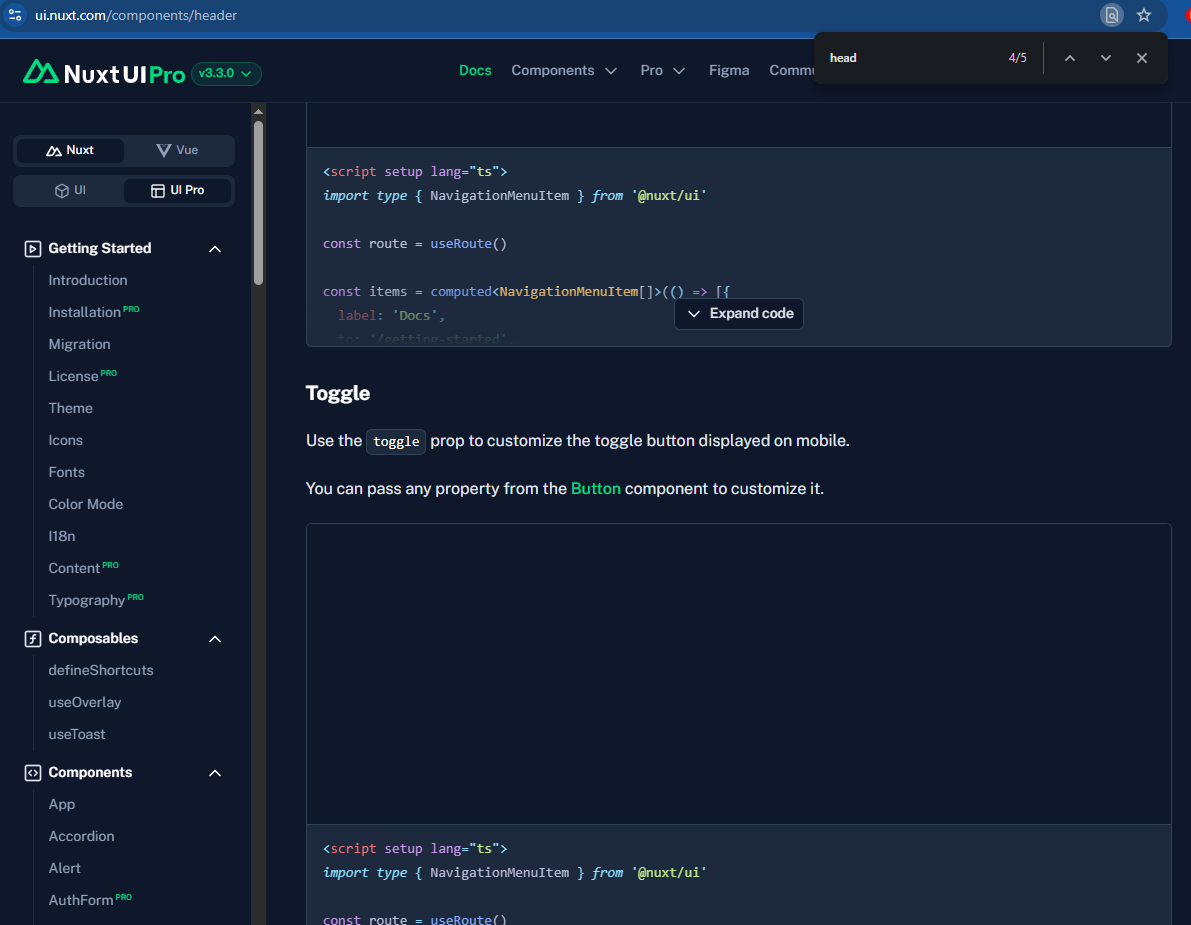Open the defineShortcuts page
The width and height of the screenshot is (1191, 925).
pyautogui.click(x=101, y=670)
